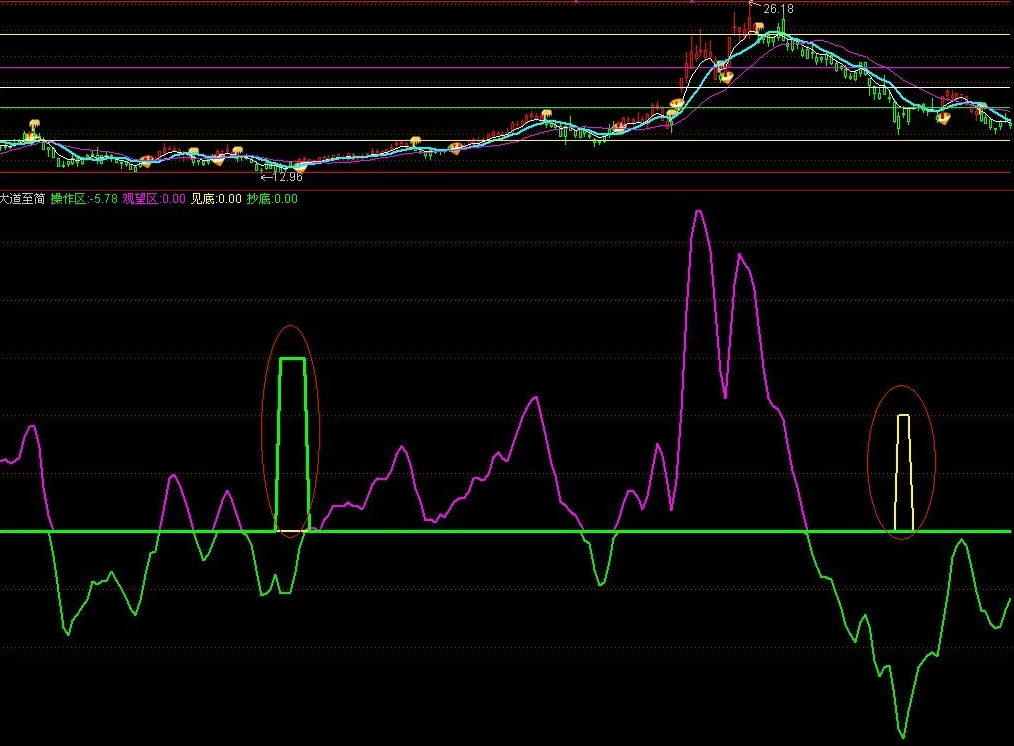
Task: Click the top of the red-circled green spike
Action: click(x=291, y=358)
